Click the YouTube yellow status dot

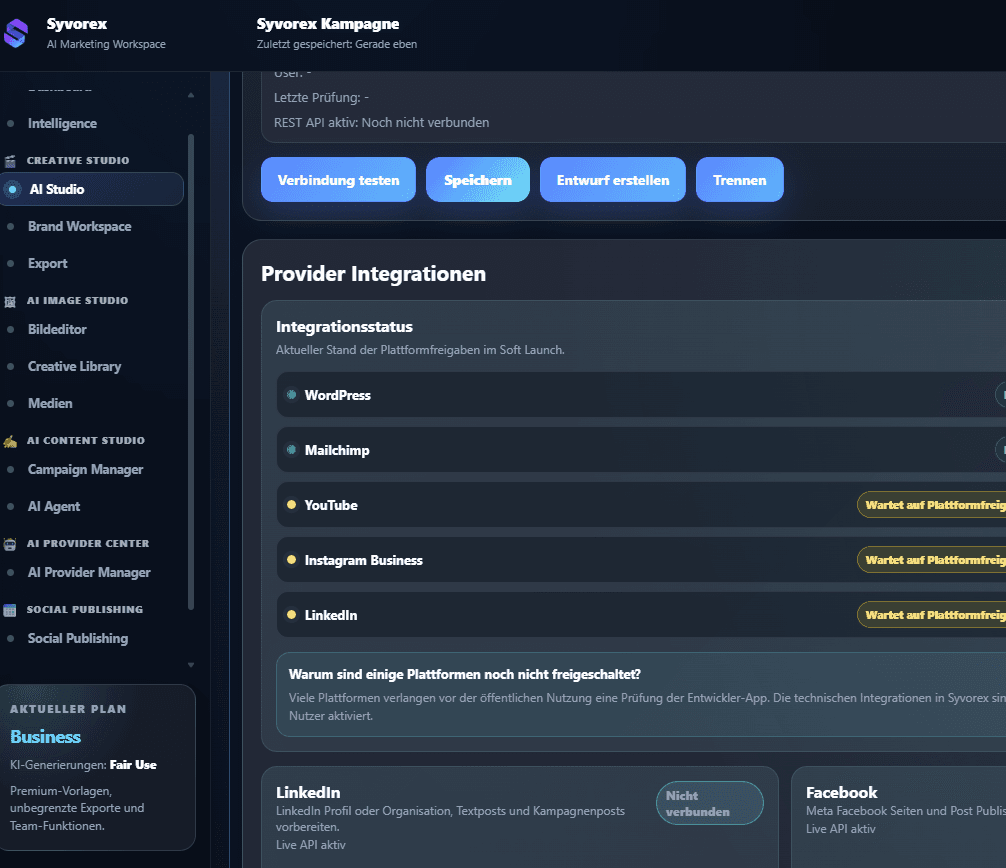(291, 505)
